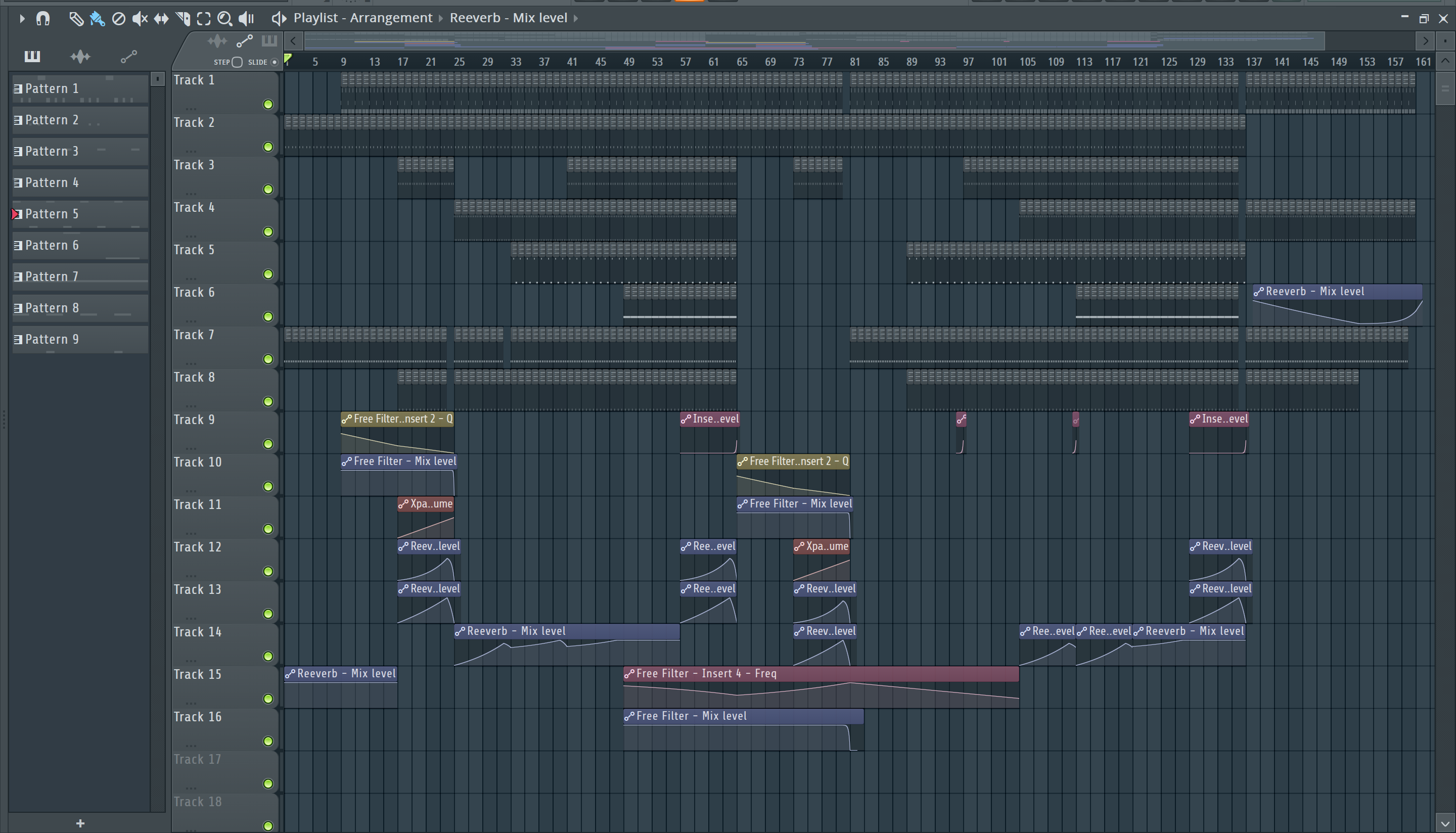Open the magnet snap settings
The width and height of the screenshot is (1456, 833).
coord(43,18)
